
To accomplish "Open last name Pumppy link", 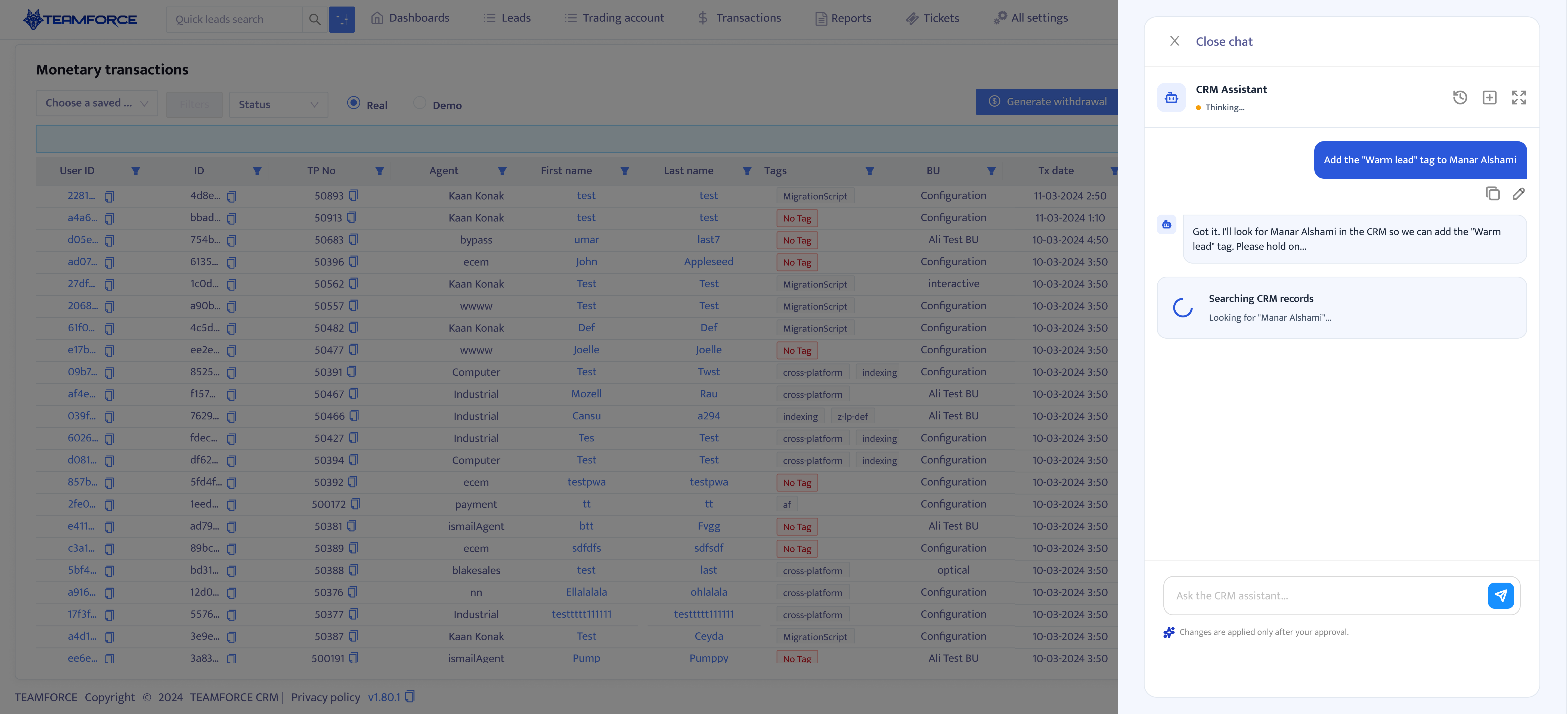I will [708, 658].
